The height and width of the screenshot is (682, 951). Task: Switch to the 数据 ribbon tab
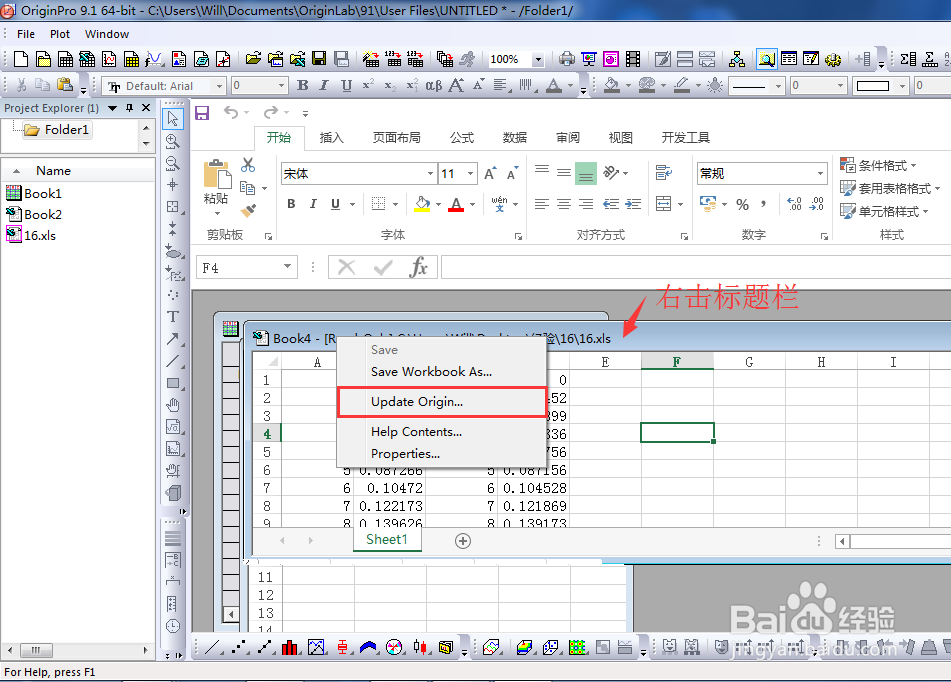[514, 138]
